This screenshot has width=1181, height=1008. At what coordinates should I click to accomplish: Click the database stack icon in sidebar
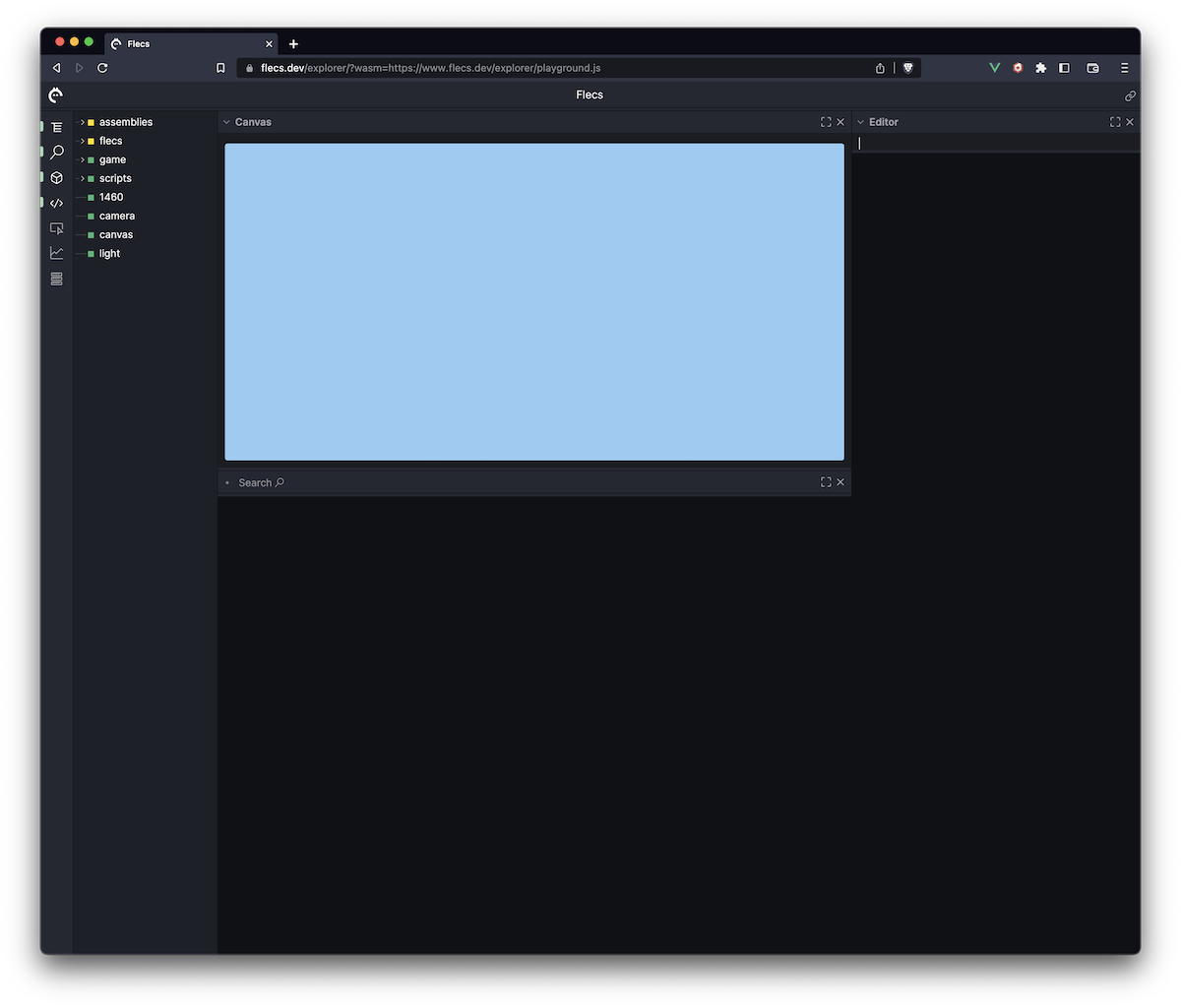click(x=56, y=279)
